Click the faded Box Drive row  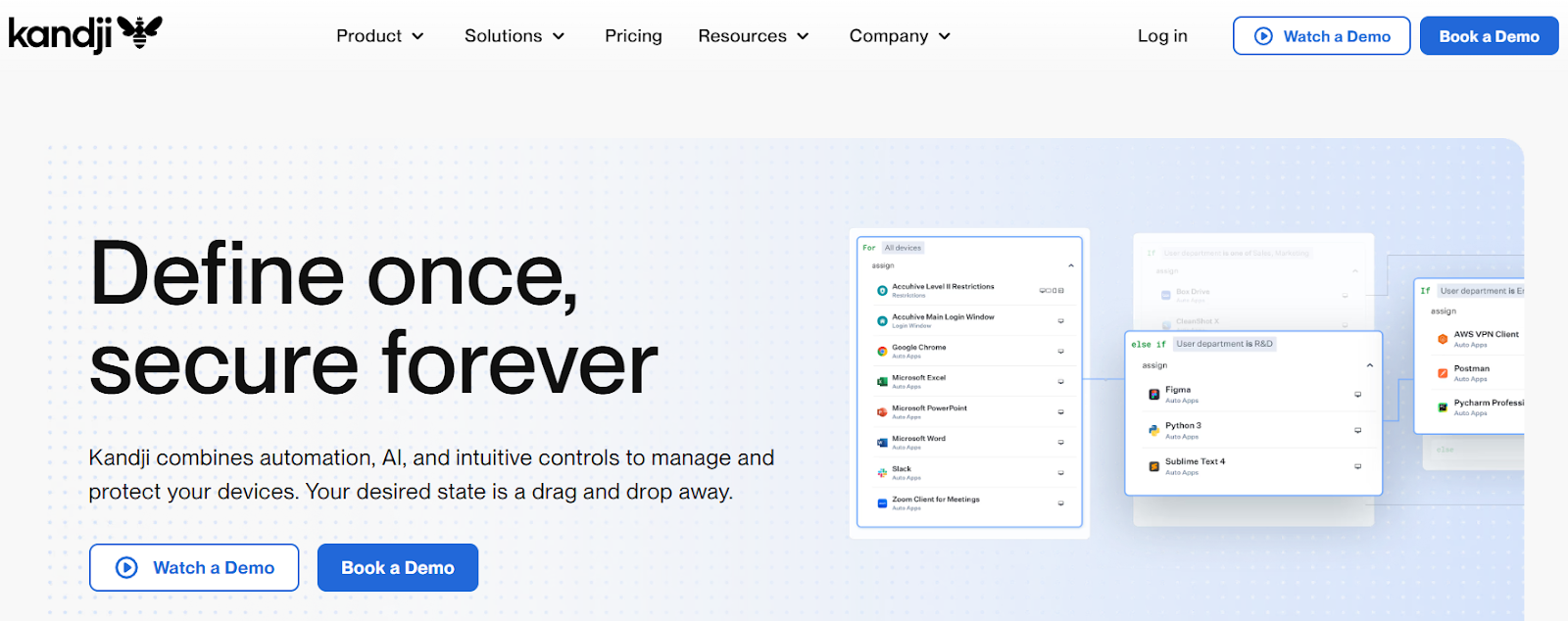tap(1253, 295)
